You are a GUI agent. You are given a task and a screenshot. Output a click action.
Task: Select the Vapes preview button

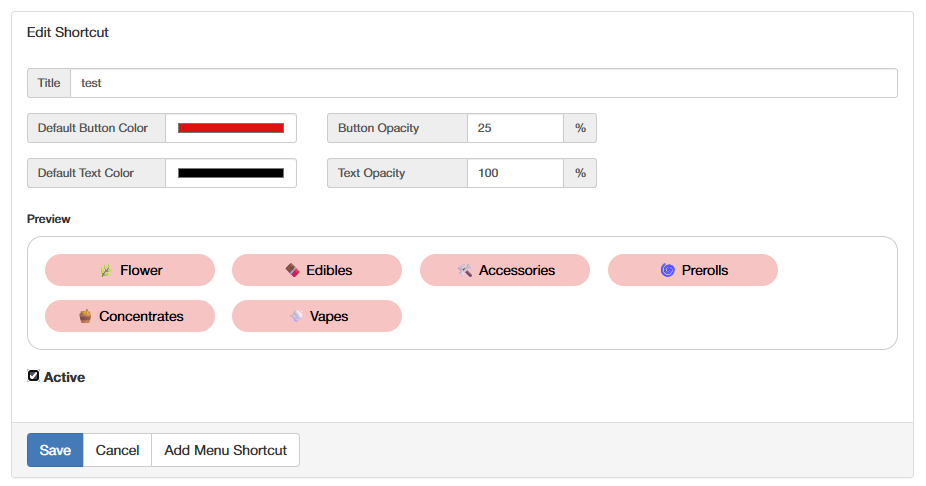pyautogui.click(x=317, y=316)
